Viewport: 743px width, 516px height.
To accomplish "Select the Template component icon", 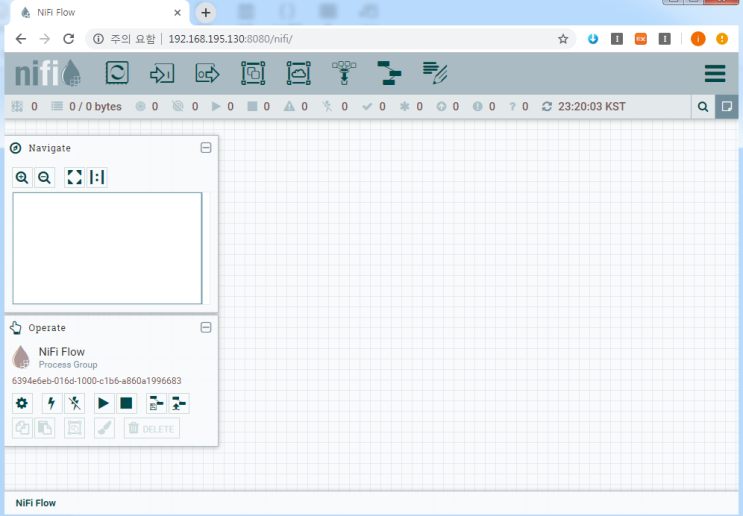I will coord(390,73).
